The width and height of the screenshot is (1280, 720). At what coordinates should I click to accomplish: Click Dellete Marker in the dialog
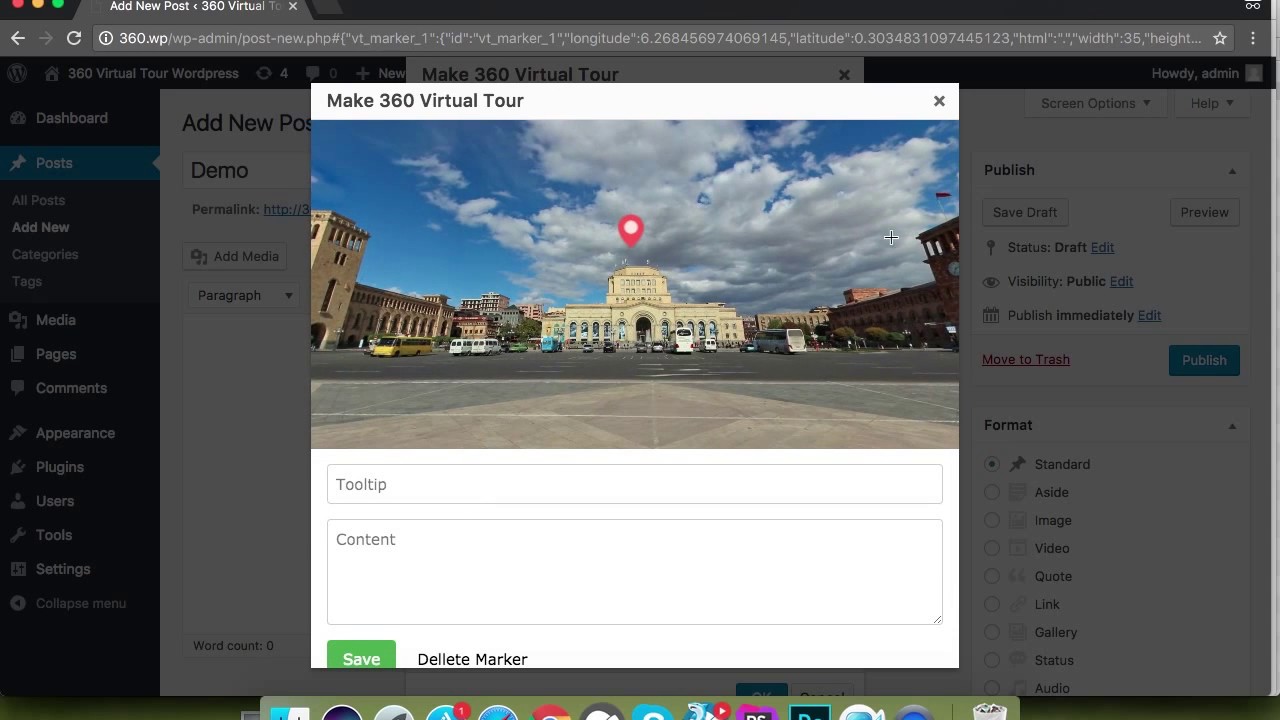point(472,659)
